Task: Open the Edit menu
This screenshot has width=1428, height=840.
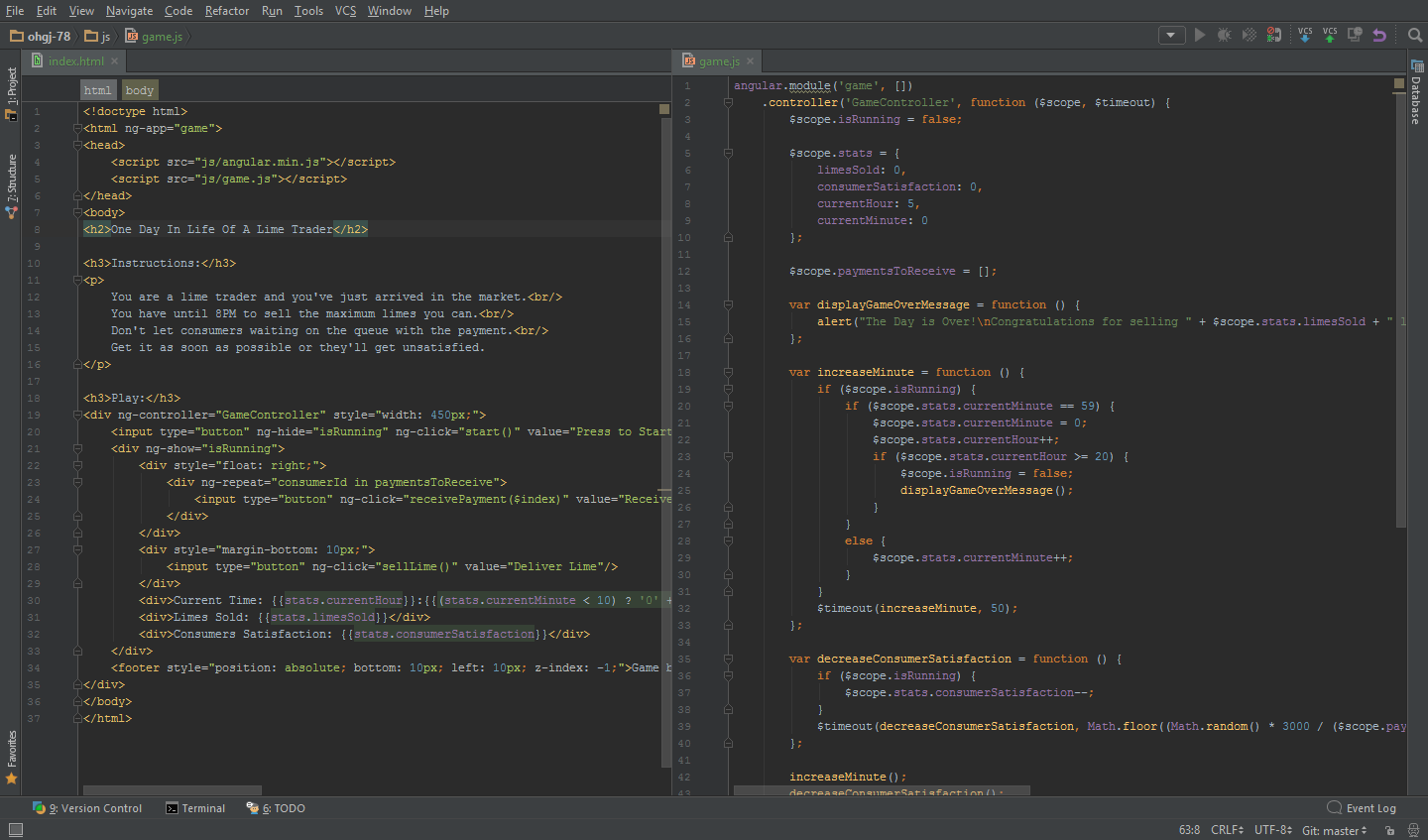Action: click(47, 11)
